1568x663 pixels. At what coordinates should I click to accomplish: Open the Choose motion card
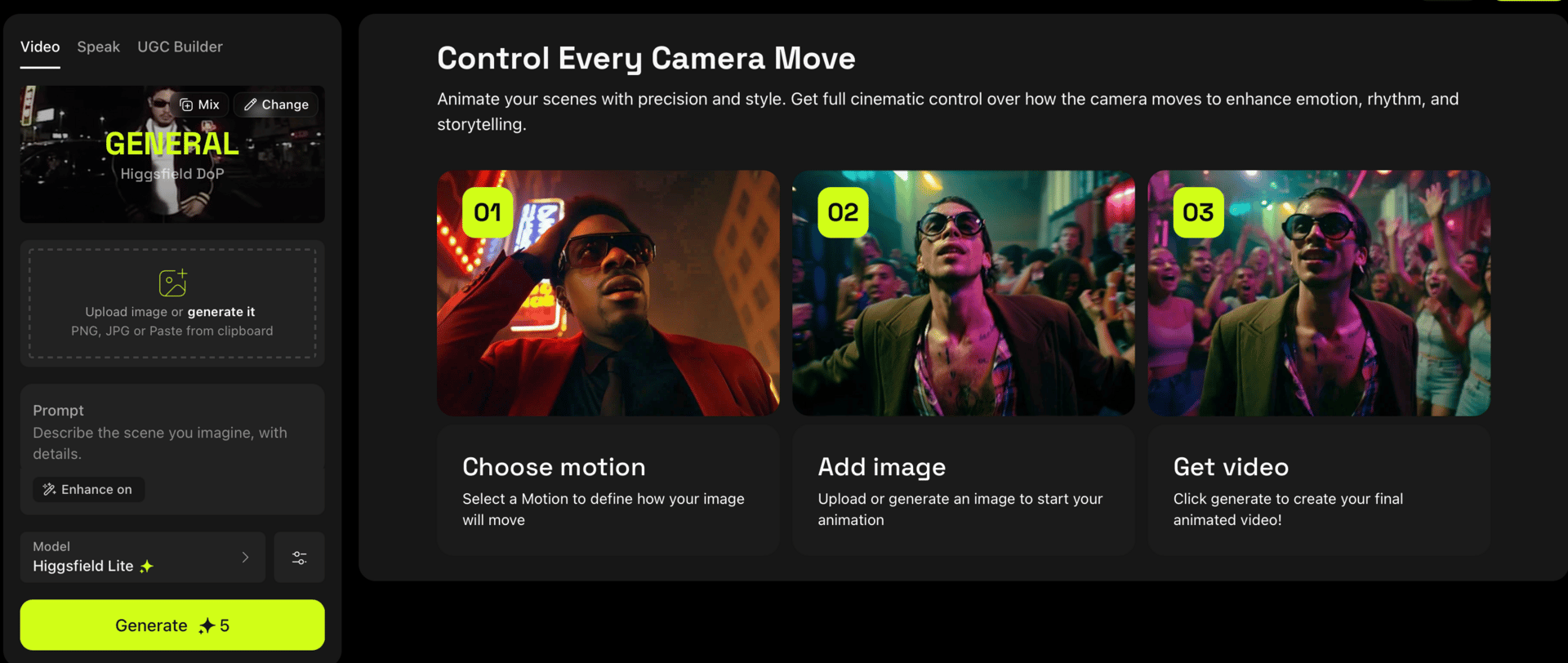click(x=608, y=490)
